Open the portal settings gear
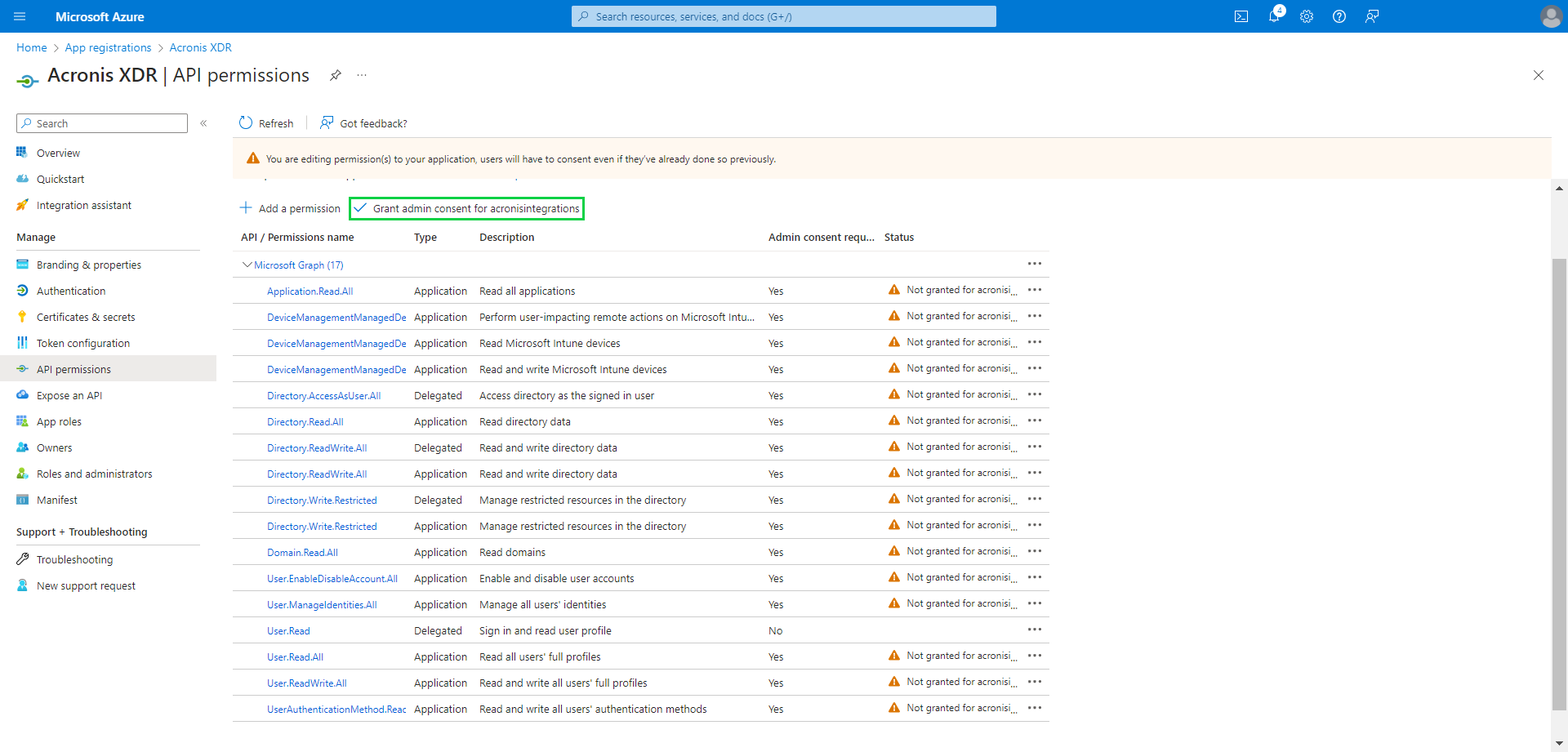The image size is (1568, 752). coord(1307,16)
